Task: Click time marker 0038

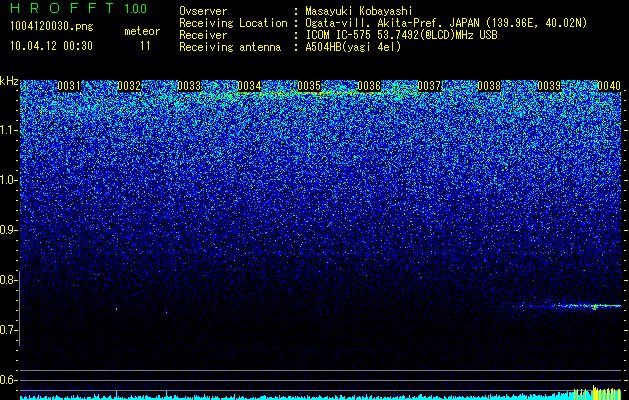Action: 489,86
